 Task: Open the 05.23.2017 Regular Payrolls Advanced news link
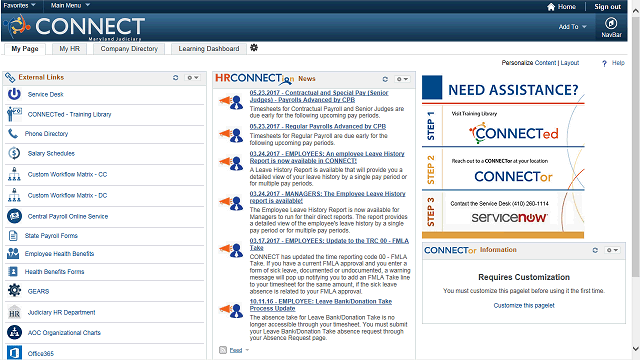click(318, 127)
